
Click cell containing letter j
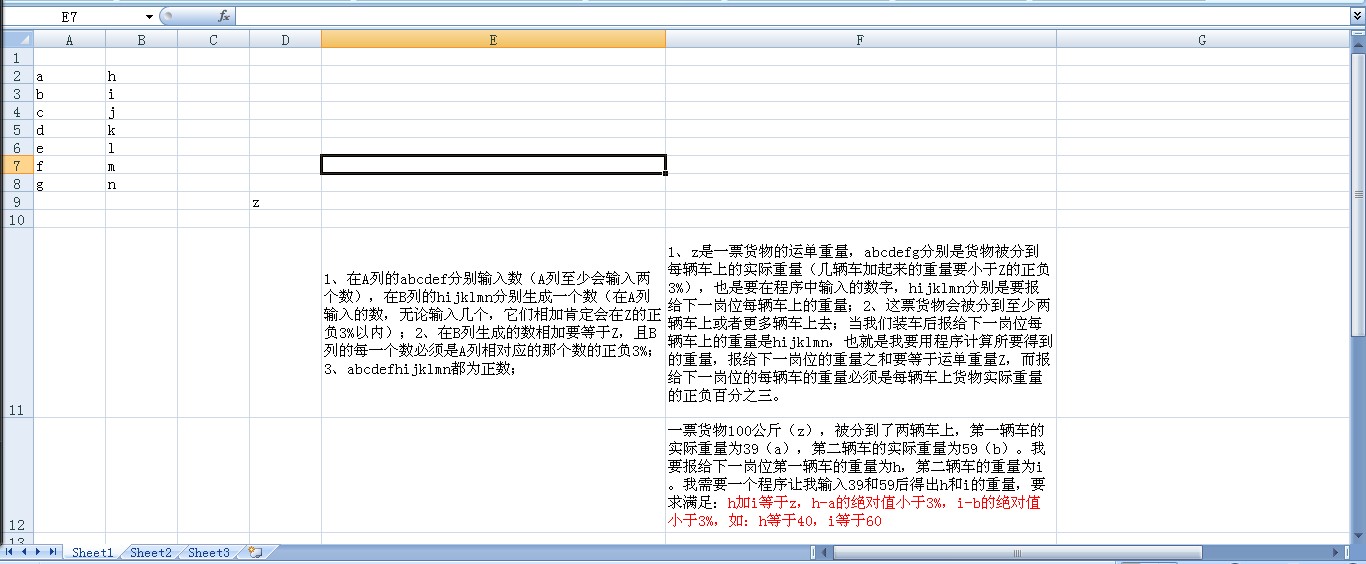(141, 112)
